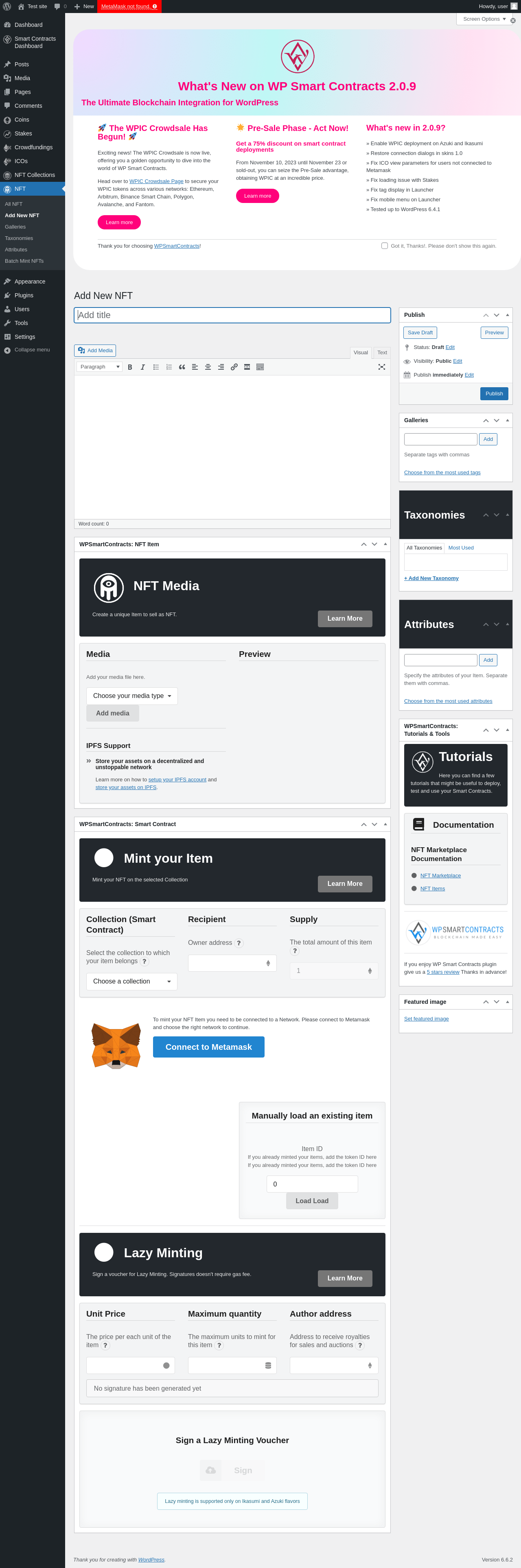
Task: Click the Insert link icon
Action: click(x=234, y=367)
